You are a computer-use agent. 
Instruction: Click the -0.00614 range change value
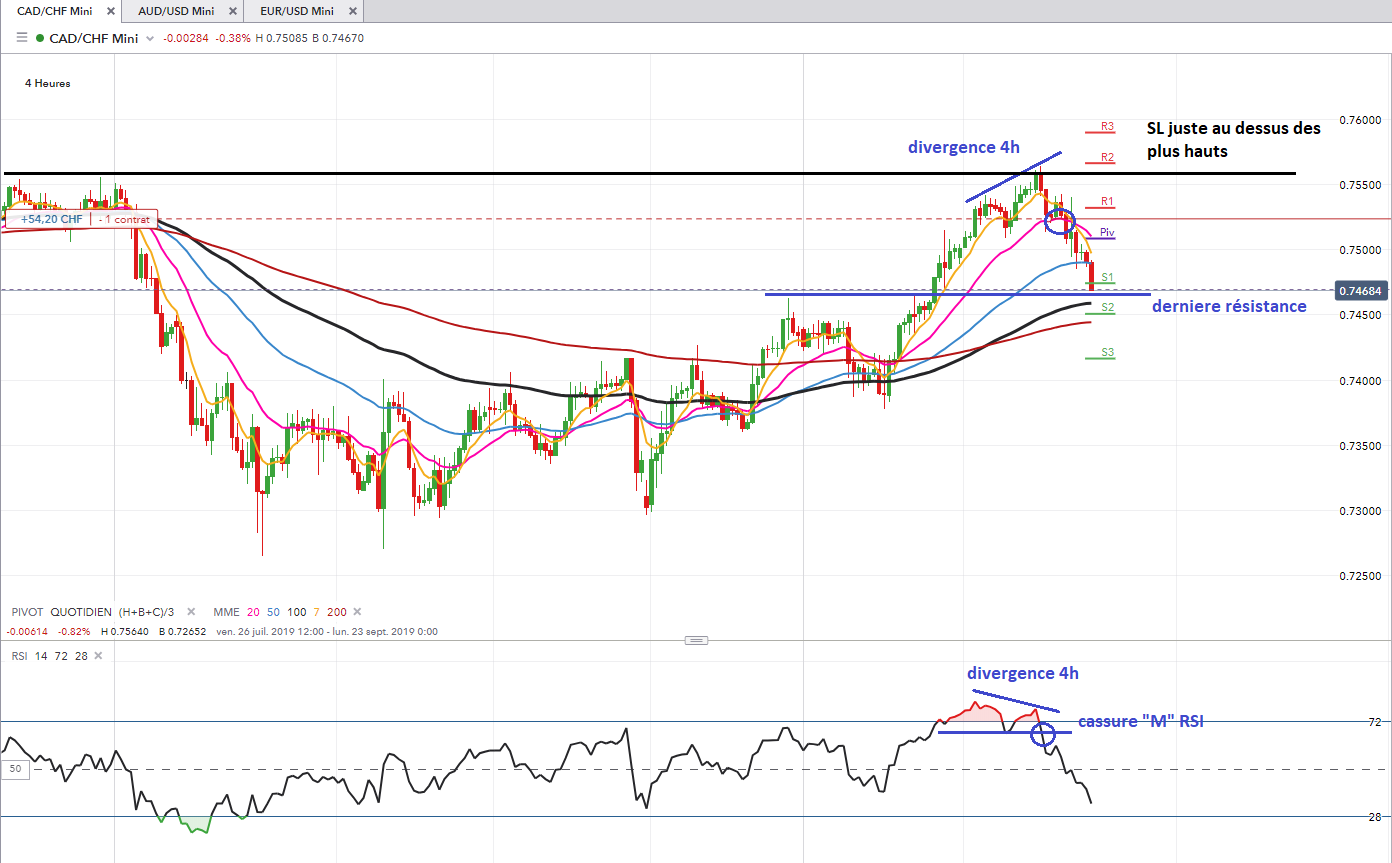coord(27,632)
